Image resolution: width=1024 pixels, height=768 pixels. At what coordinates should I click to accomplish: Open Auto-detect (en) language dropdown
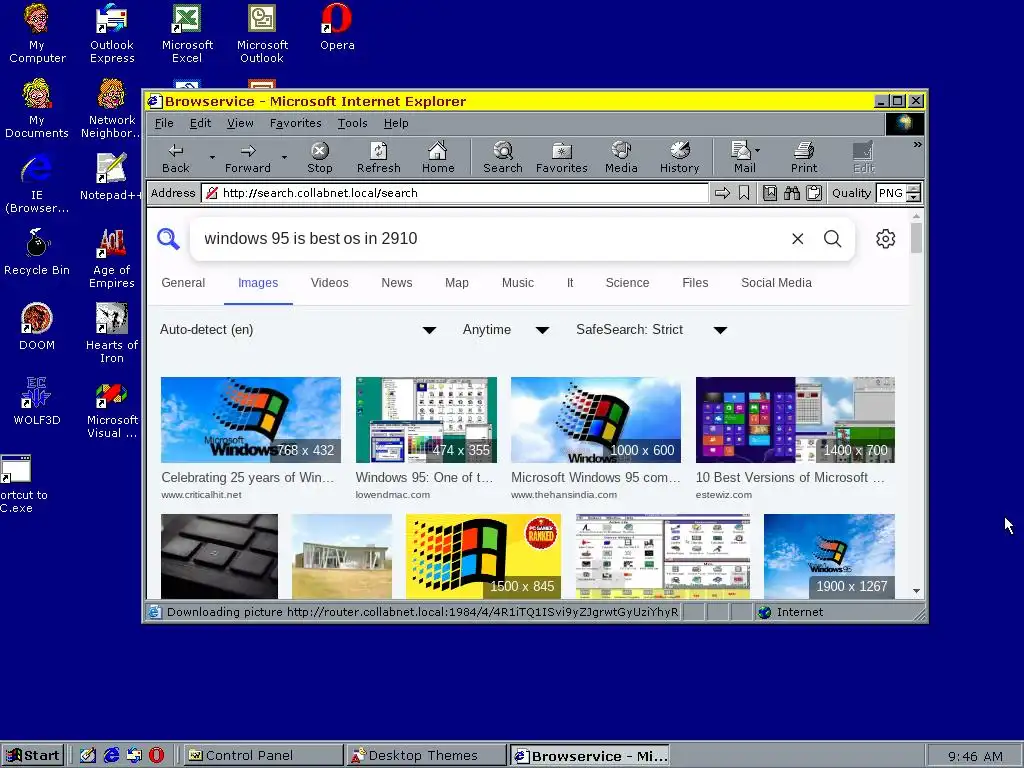tap(298, 330)
